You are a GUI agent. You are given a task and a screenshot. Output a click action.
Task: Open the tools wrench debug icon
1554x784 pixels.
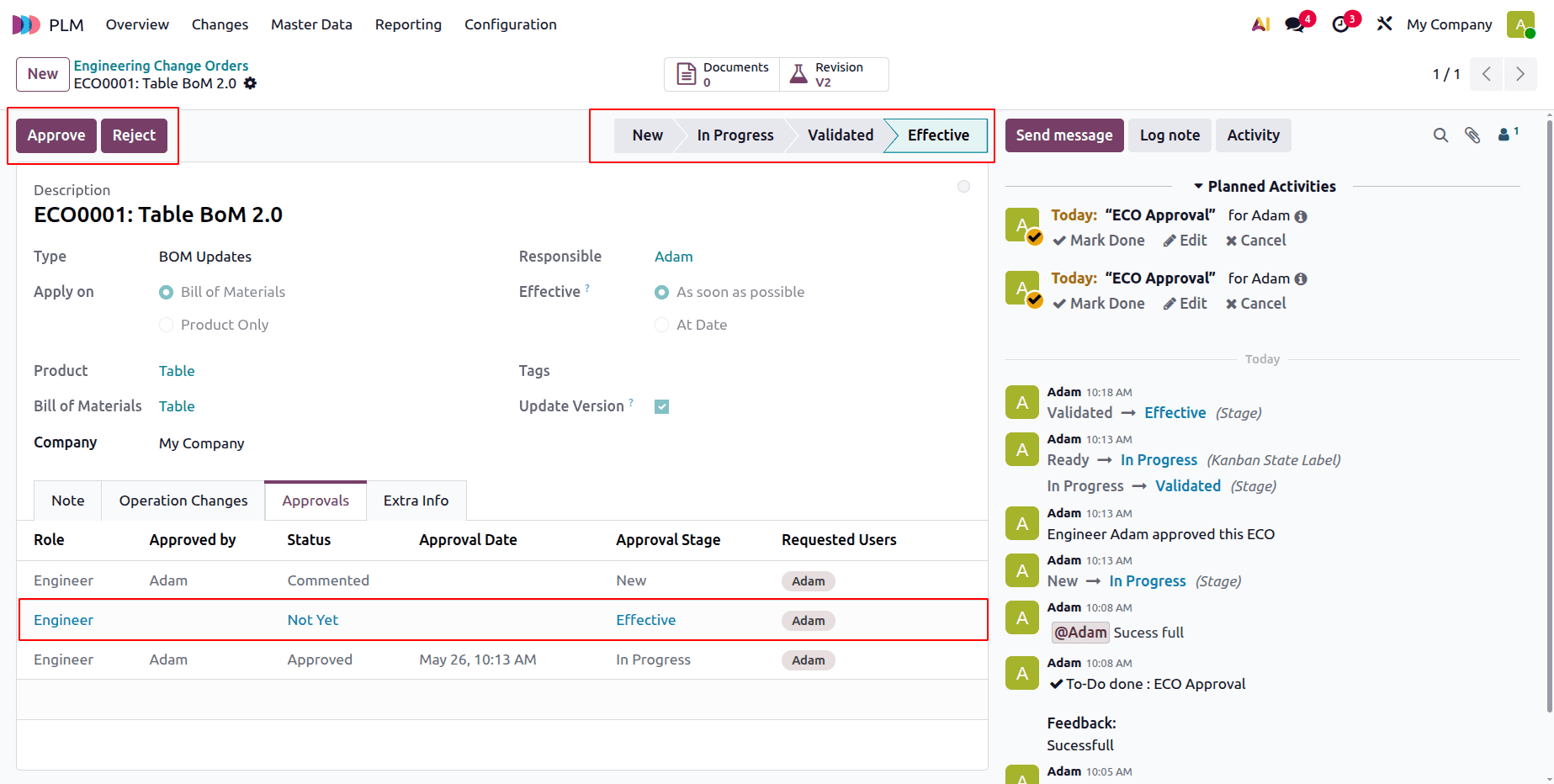pos(1384,24)
